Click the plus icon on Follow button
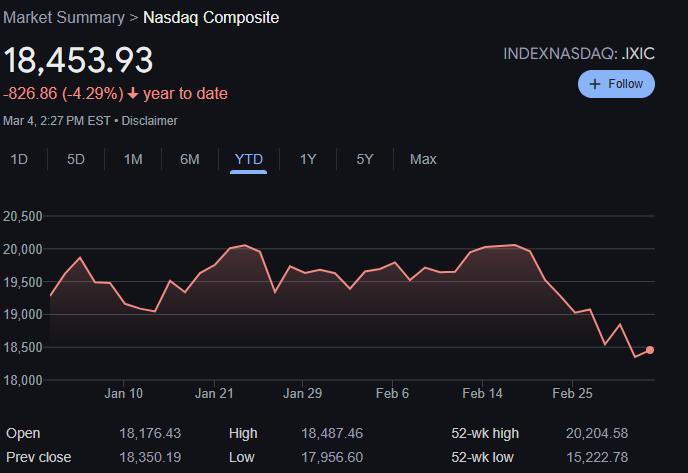 [595, 84]
